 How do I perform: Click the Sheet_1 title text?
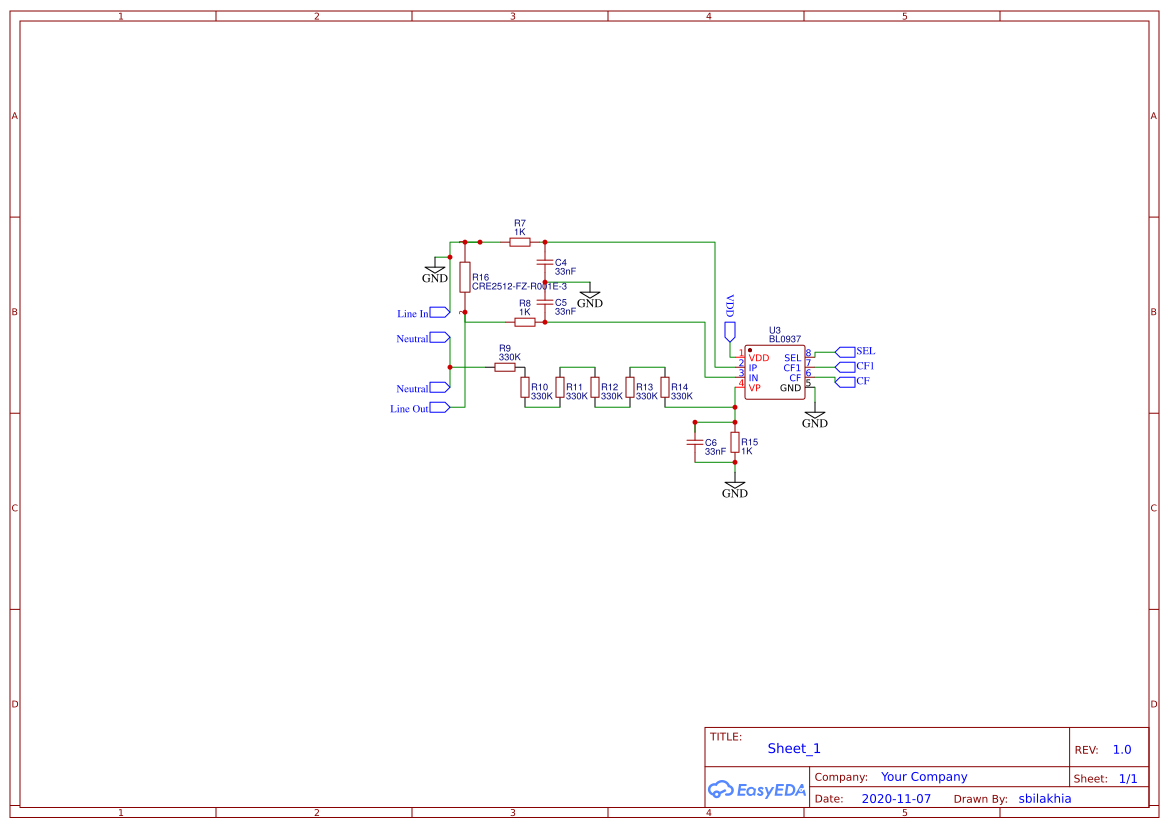click(x=794, y=748)
